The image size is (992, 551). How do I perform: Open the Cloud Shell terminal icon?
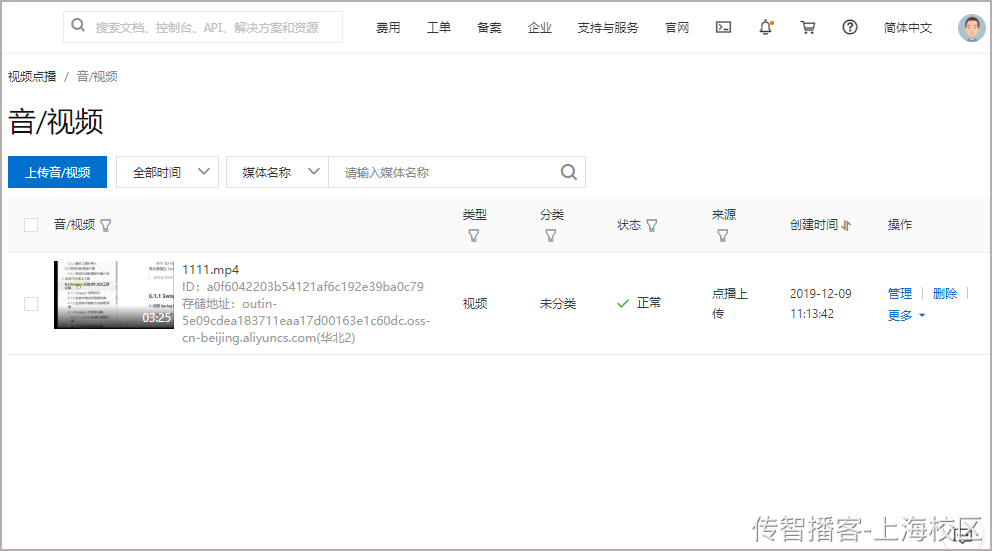pos(723,27)
